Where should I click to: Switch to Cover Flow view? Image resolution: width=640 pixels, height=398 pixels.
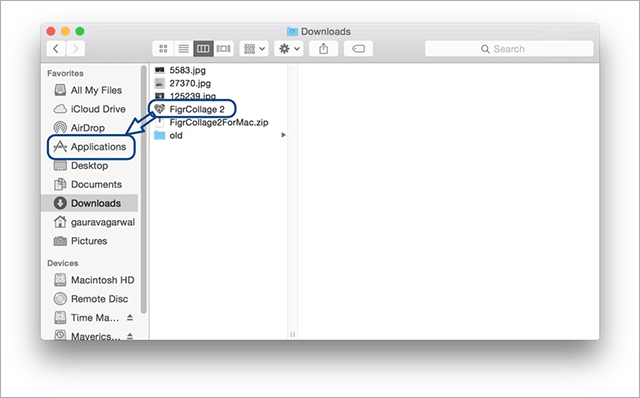(223, 49)
